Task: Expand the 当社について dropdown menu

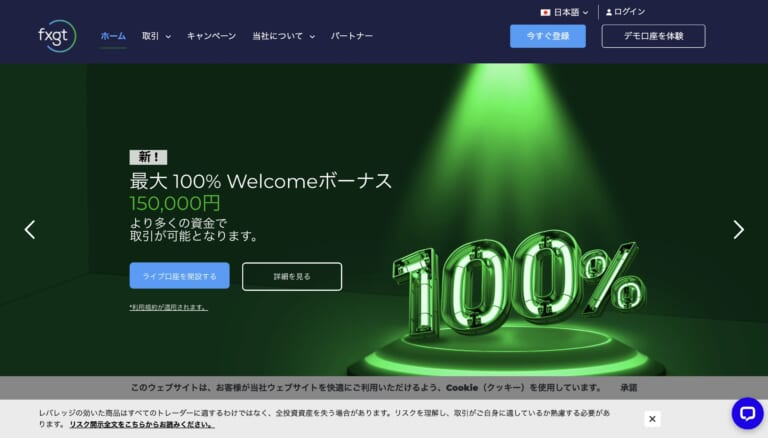Action: coord(283,36)
